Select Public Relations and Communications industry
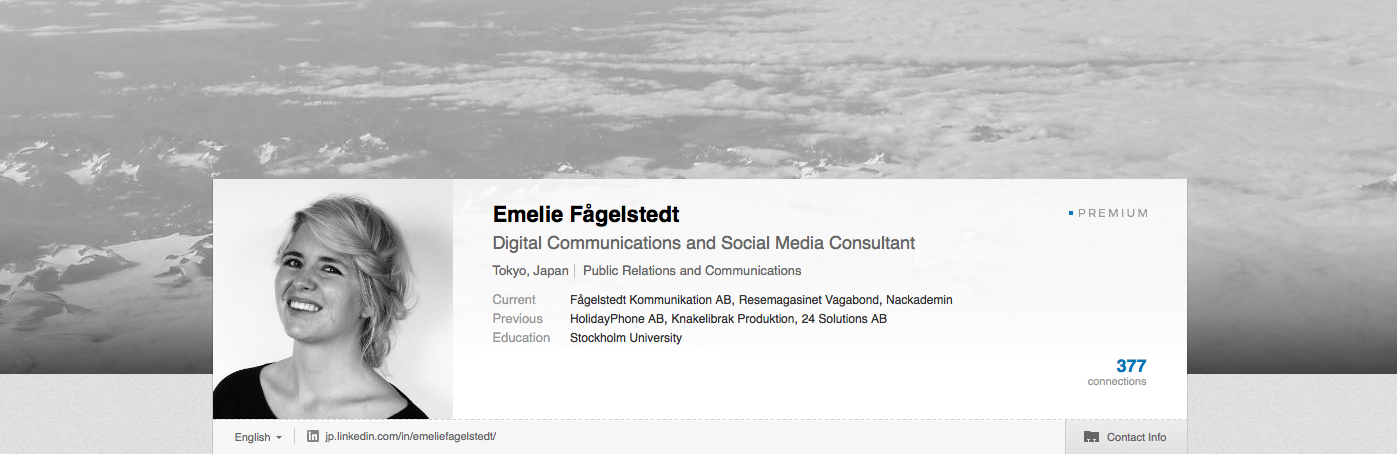 pyautogui.click(x=692, y=271)
